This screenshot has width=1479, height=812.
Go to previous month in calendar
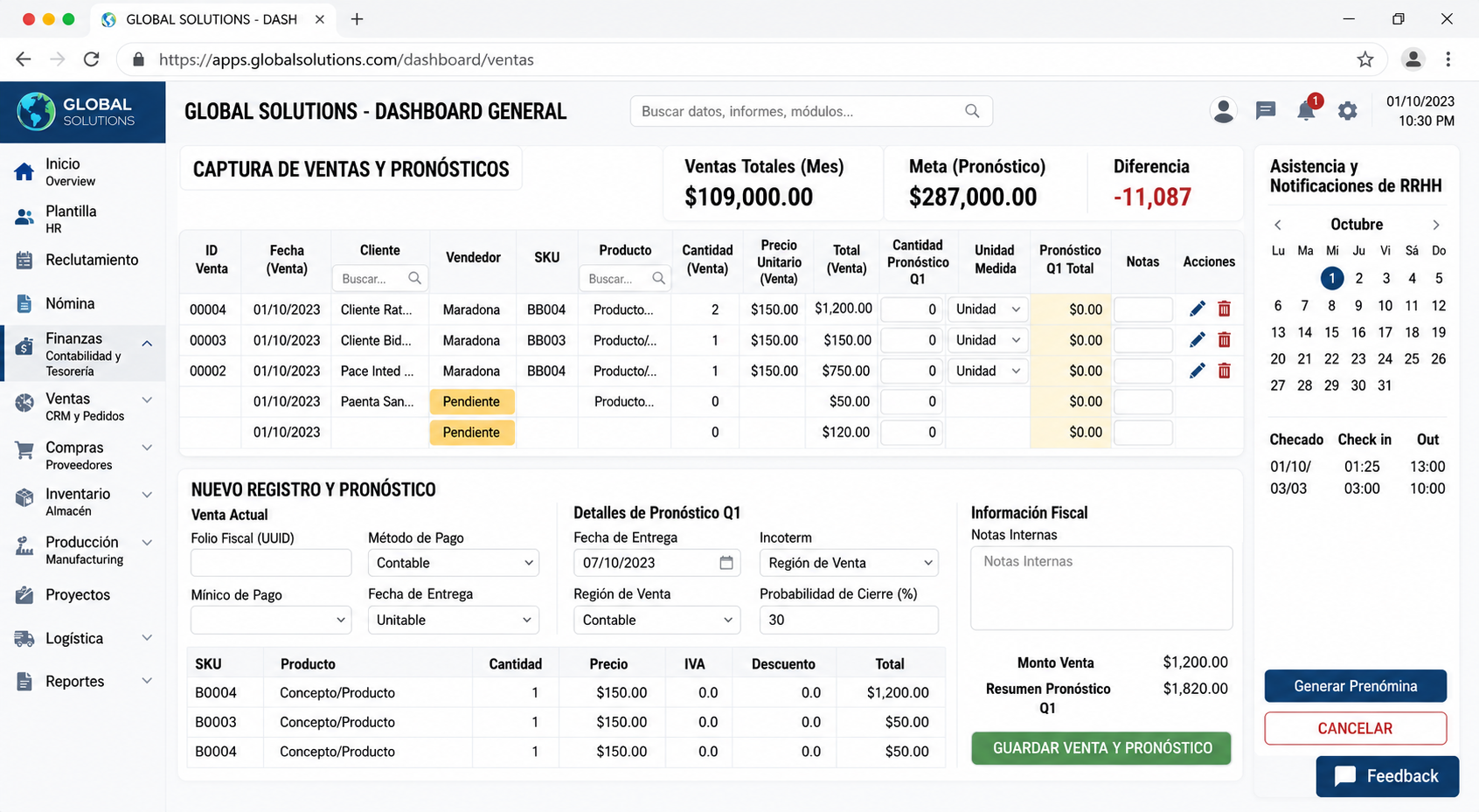[x=1277, y=225]
